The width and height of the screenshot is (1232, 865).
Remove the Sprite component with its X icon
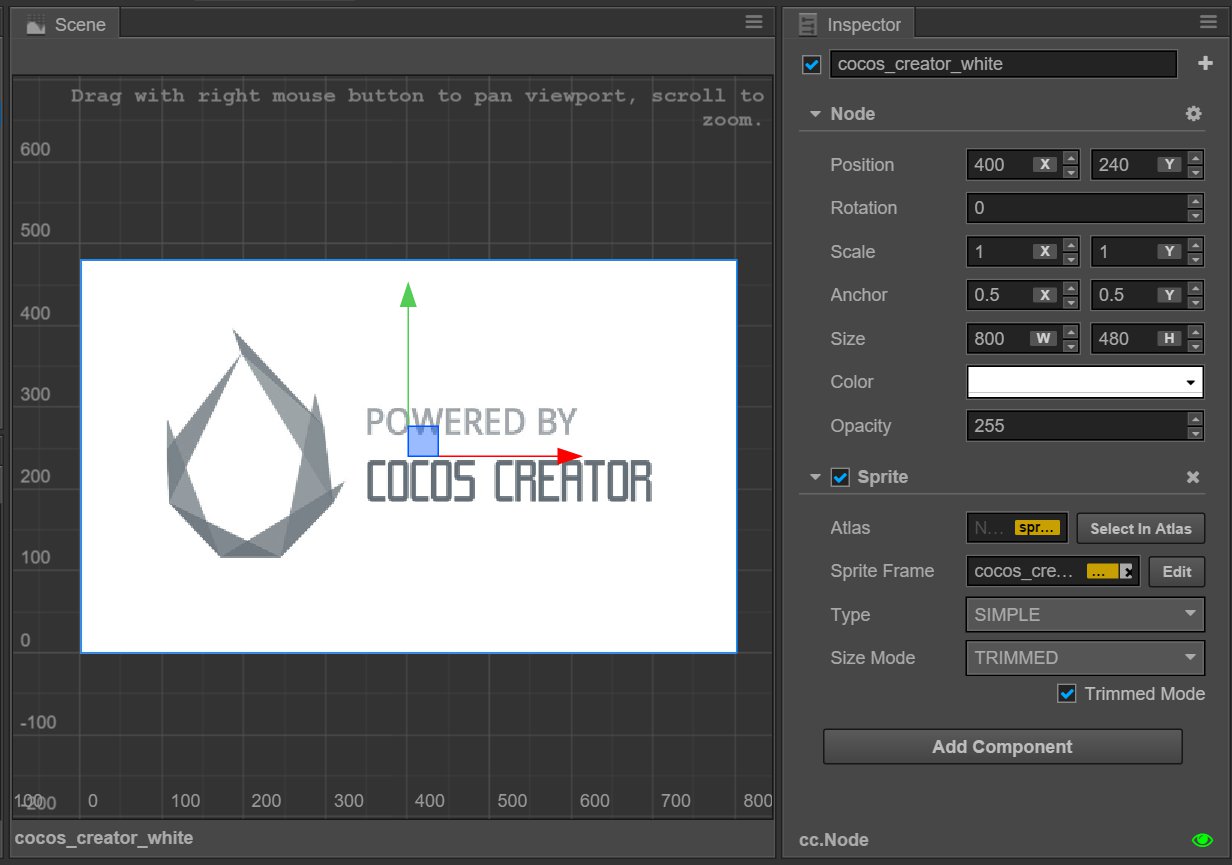(x=1193, y=477)
